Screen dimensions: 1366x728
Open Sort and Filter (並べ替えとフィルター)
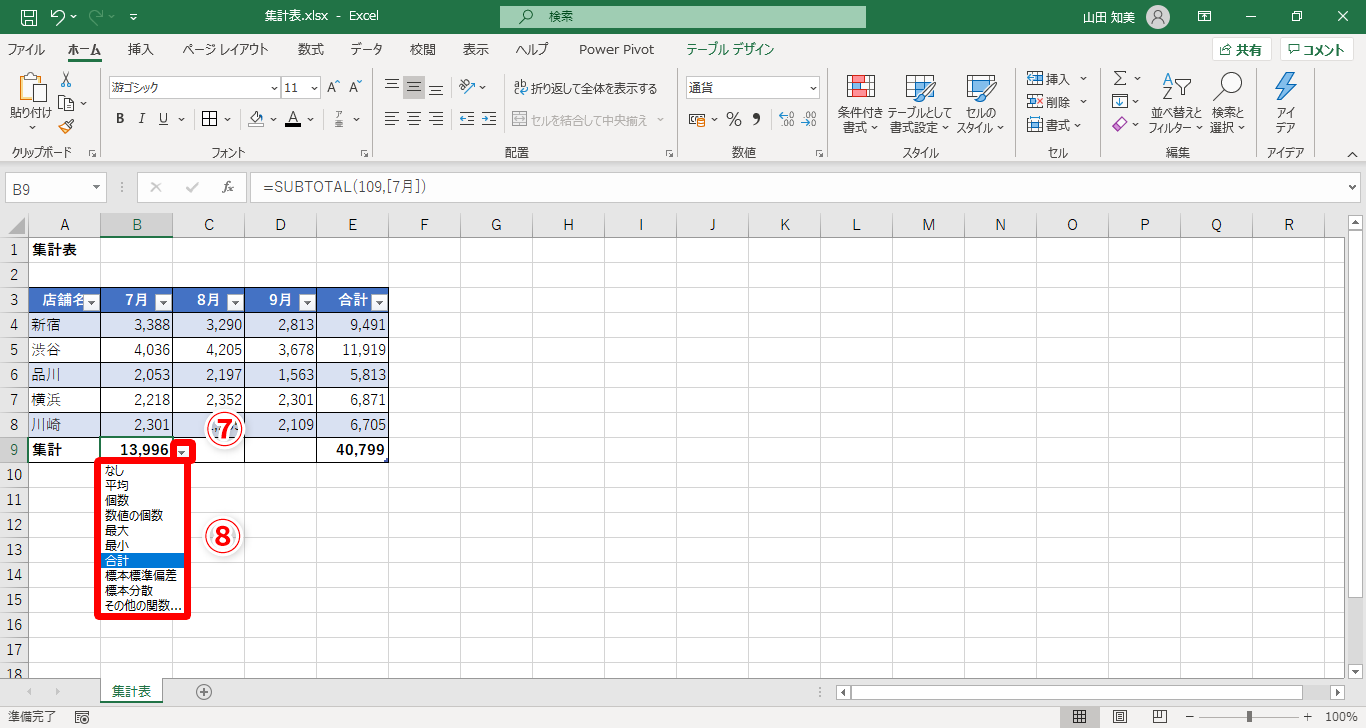coord(1175,103)
